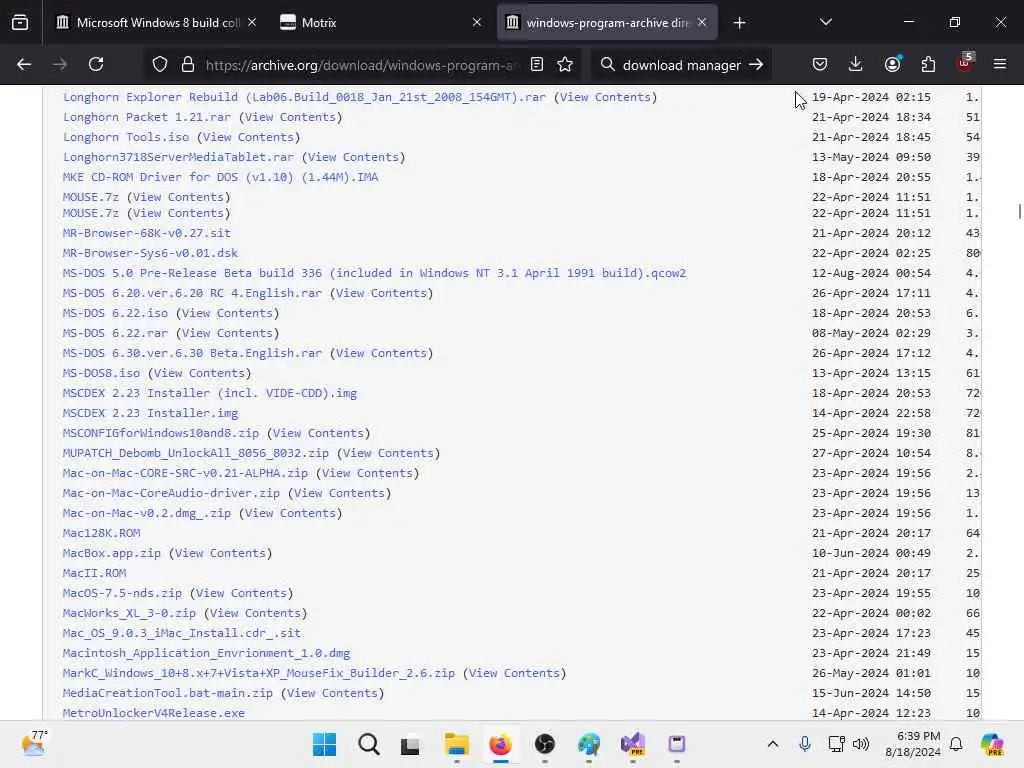Reload the current page
This screenshot has width=1024, height=768.
96,65
